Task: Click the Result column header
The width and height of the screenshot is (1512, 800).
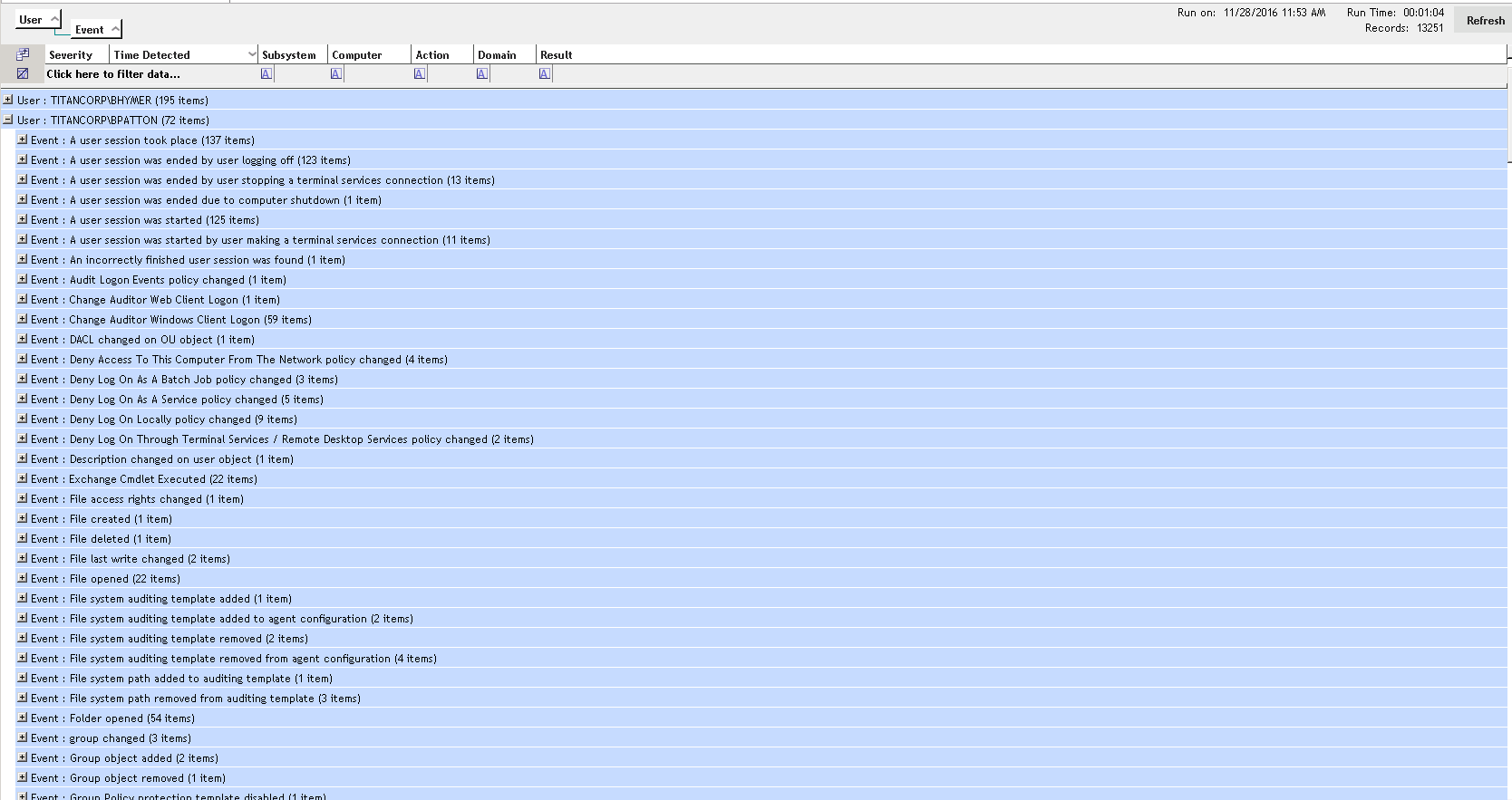Action: pos(556,55)
